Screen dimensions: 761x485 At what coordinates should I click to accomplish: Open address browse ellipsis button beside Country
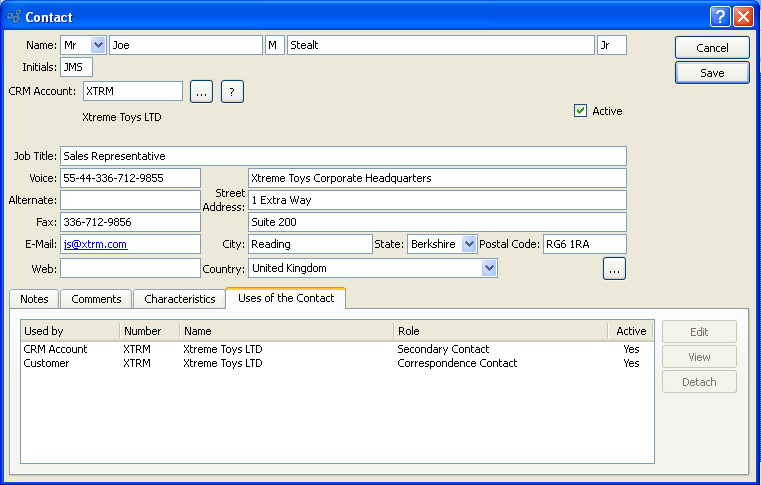(614, 268)
